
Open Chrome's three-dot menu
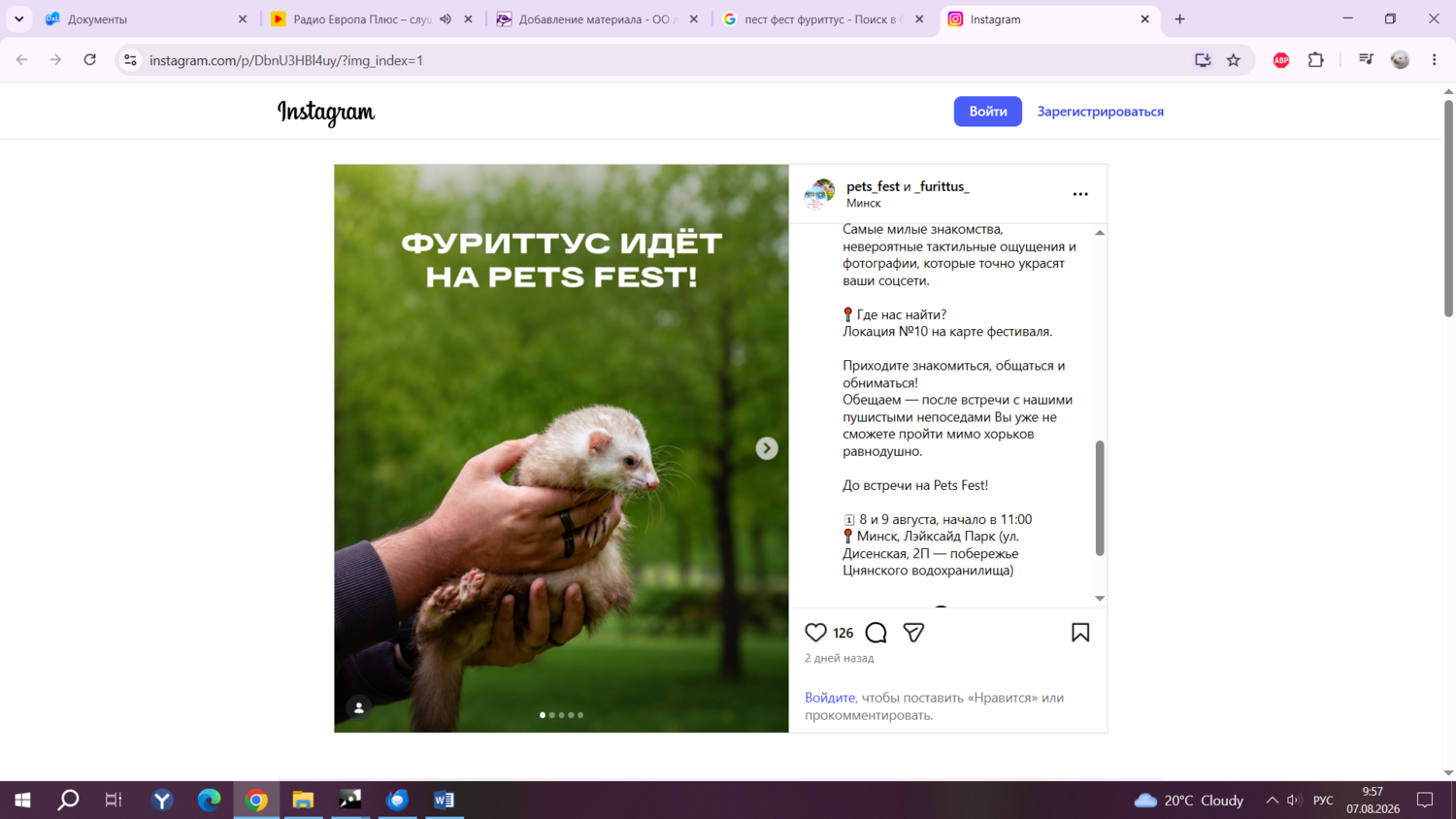click(x=1435, y=60)
